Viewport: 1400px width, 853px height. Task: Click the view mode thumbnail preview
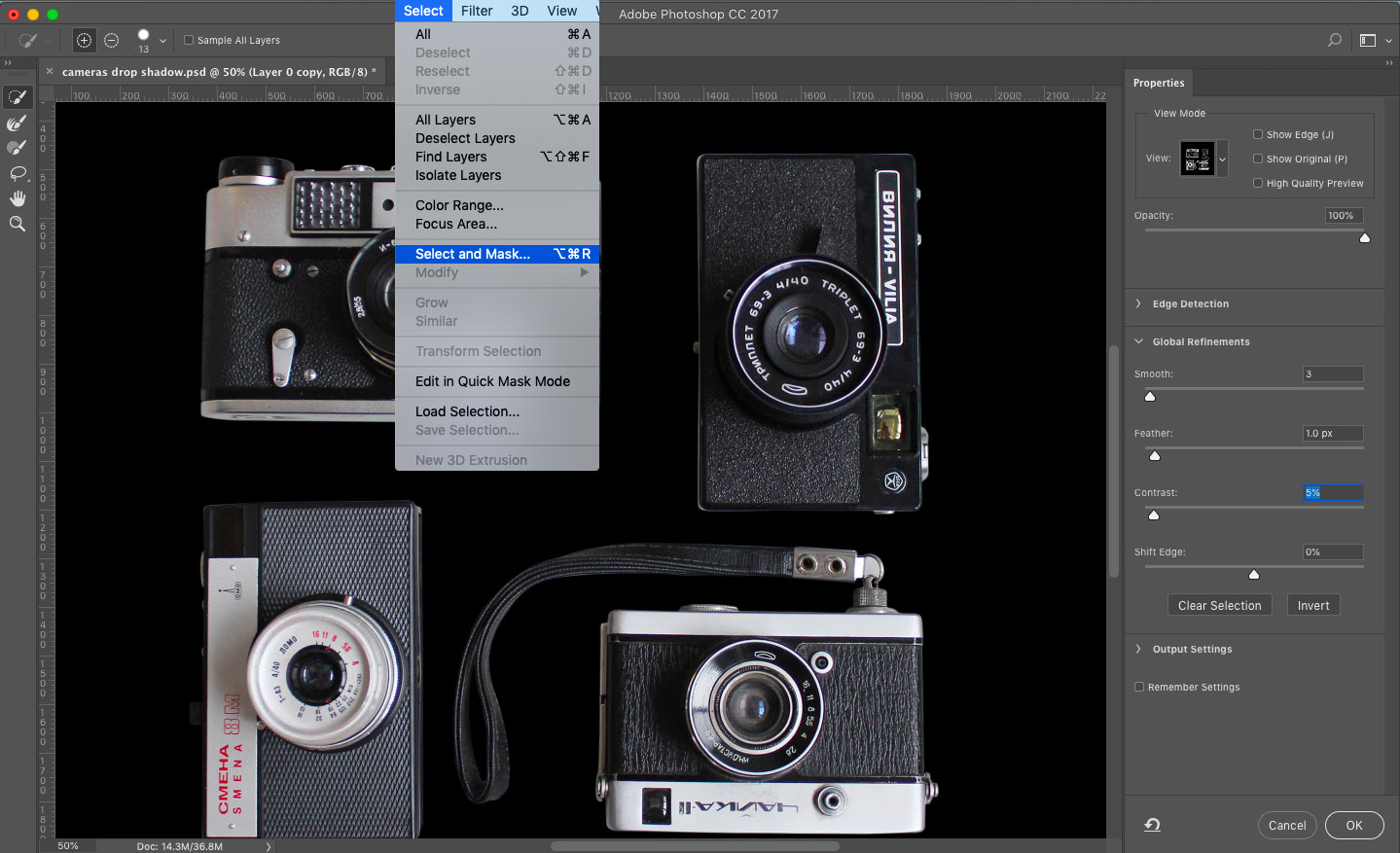[1197, 159]
